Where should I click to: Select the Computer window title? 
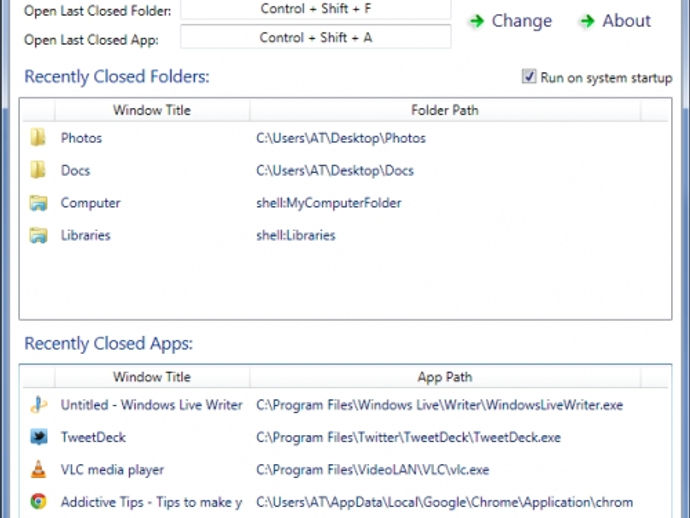pyautogui.click(x=90, y=203)
